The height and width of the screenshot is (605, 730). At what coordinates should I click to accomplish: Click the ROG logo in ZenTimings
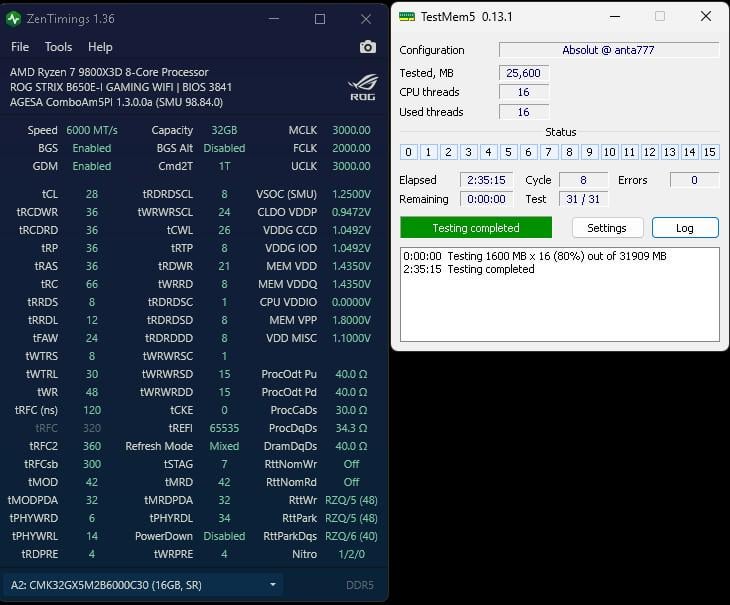(362, 87)
